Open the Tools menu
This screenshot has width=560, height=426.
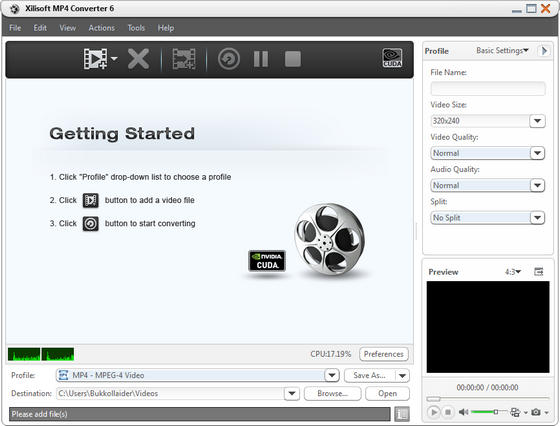(136, 28)
